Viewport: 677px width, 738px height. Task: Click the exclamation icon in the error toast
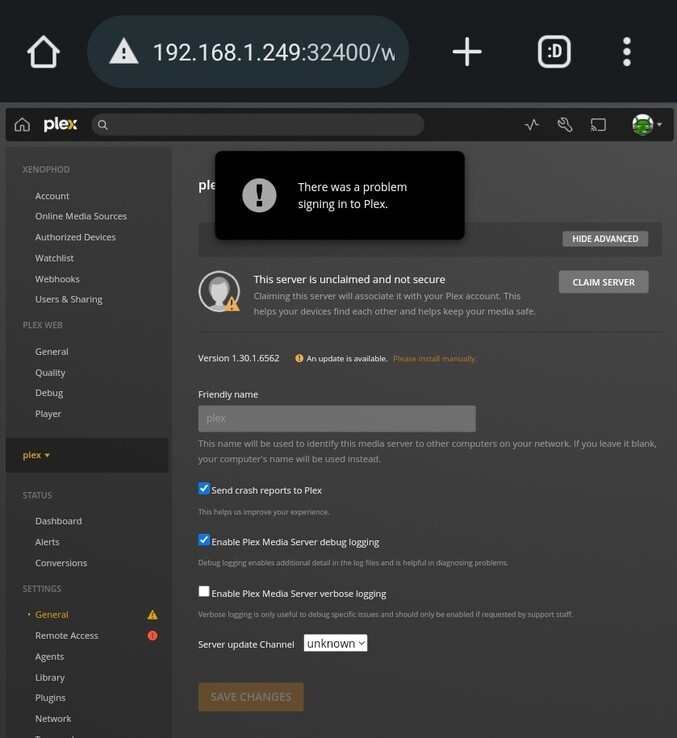pyautogui.click(x=259, y=195)
